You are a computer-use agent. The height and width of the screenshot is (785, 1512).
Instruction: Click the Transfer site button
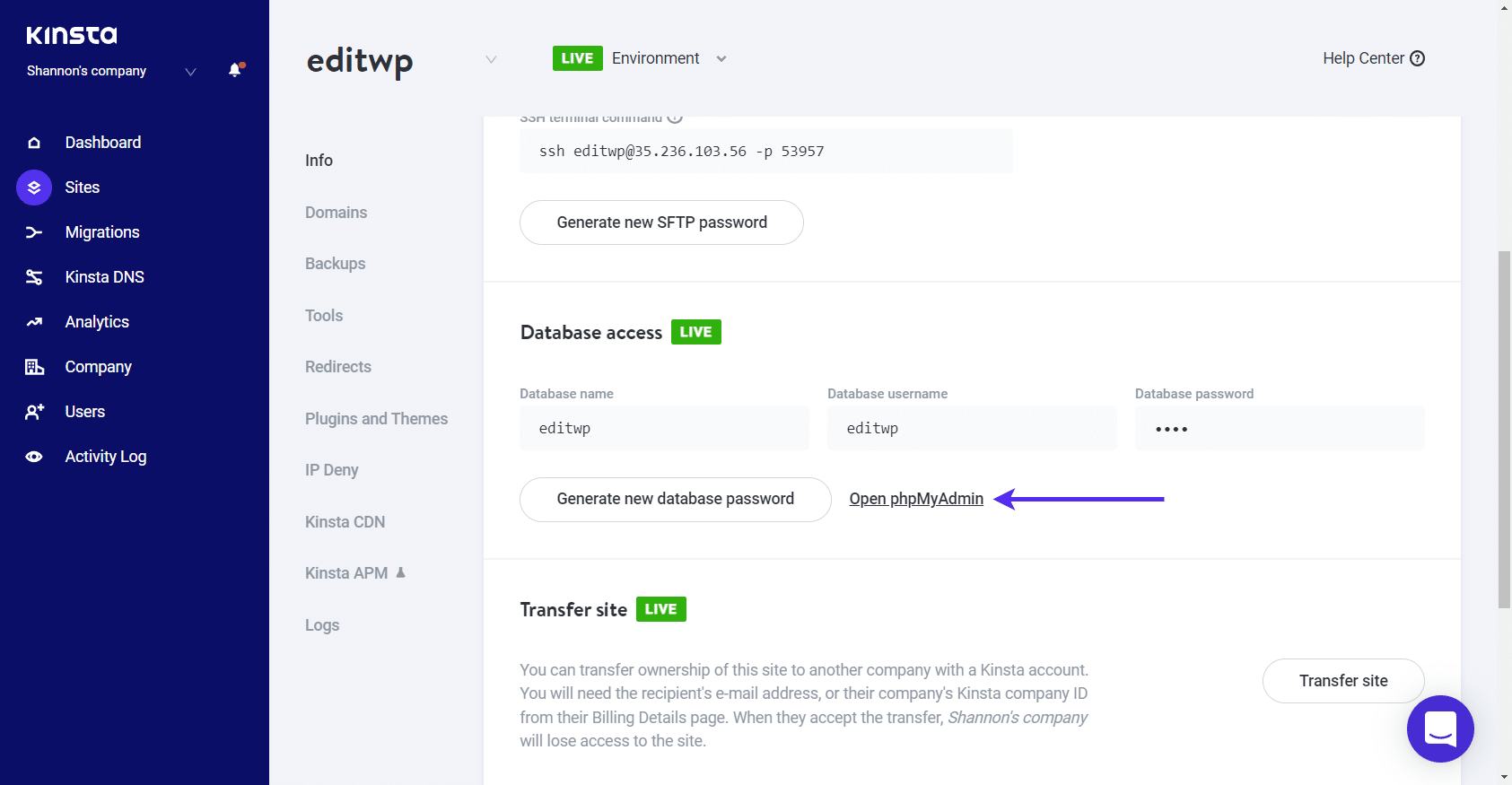[1342, 681]
